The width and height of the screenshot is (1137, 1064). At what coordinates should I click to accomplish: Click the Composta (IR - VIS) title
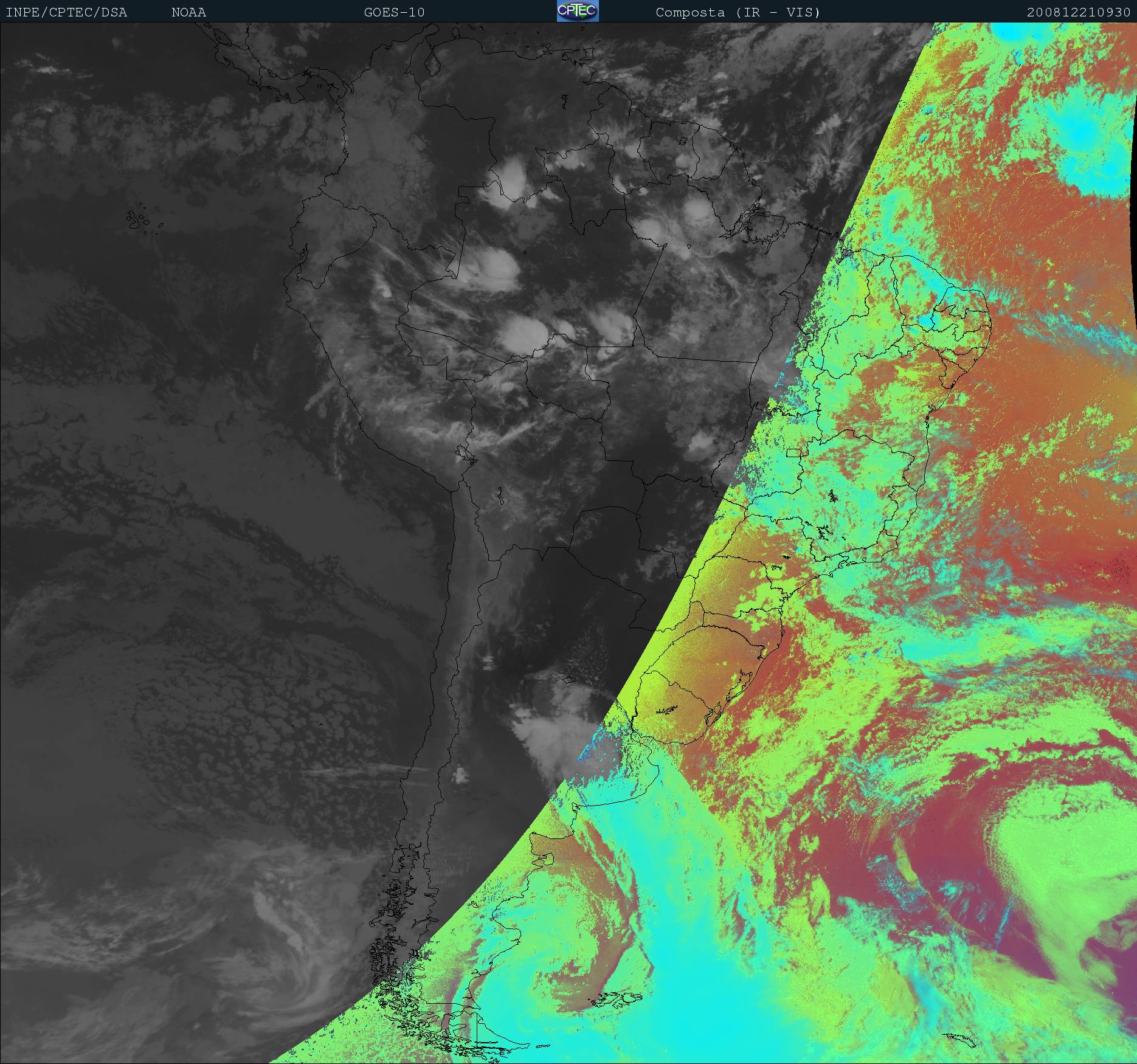click(x=738, y=12)
